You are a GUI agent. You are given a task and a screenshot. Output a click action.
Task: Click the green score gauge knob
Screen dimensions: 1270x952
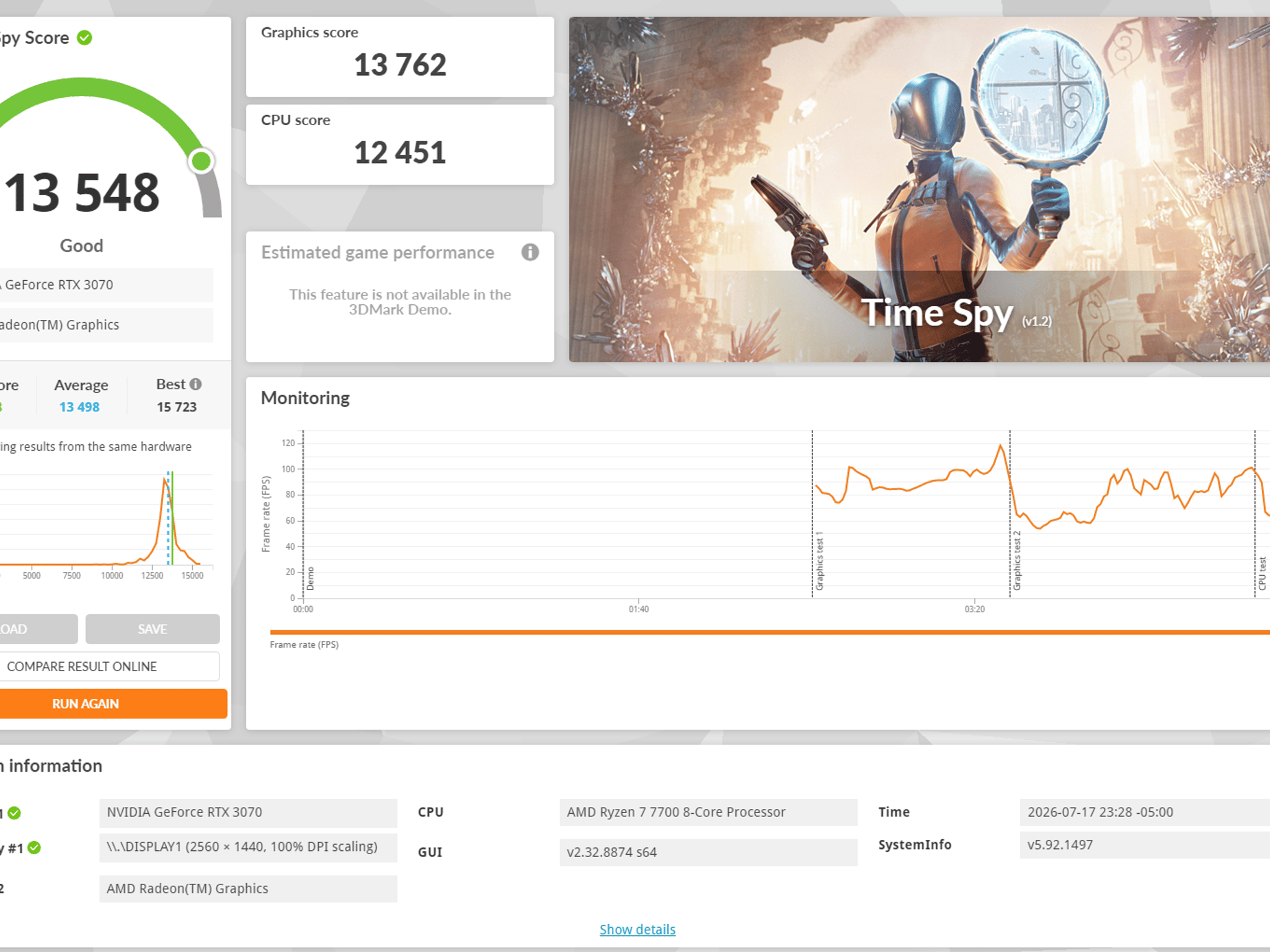tap(201, 161)
